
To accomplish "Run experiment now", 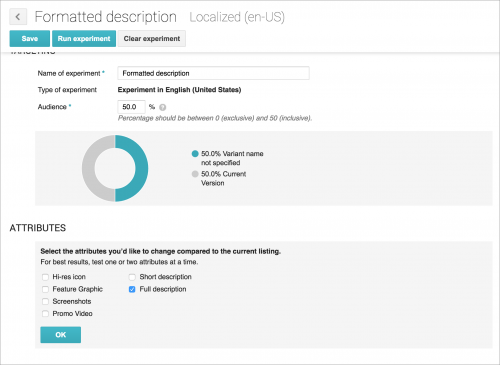I will tap(84, 39).
